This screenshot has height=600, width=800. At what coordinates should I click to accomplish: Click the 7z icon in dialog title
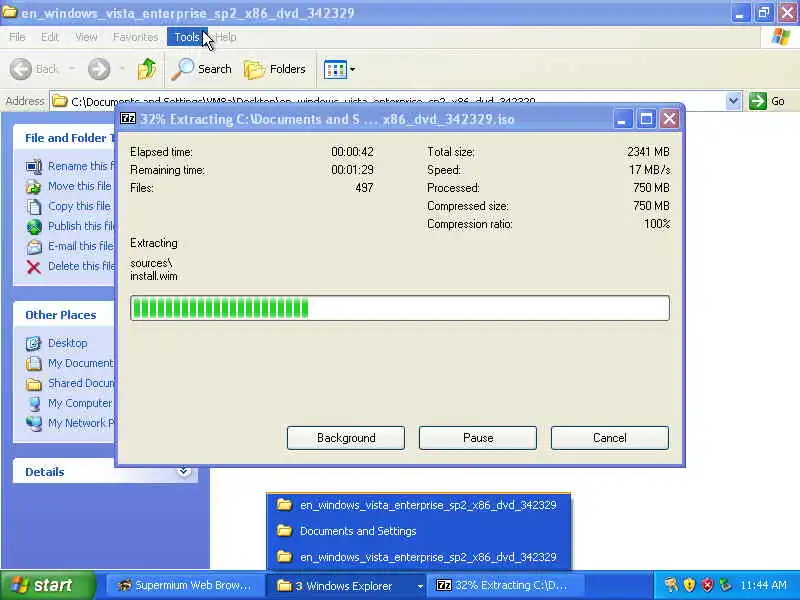128,119
